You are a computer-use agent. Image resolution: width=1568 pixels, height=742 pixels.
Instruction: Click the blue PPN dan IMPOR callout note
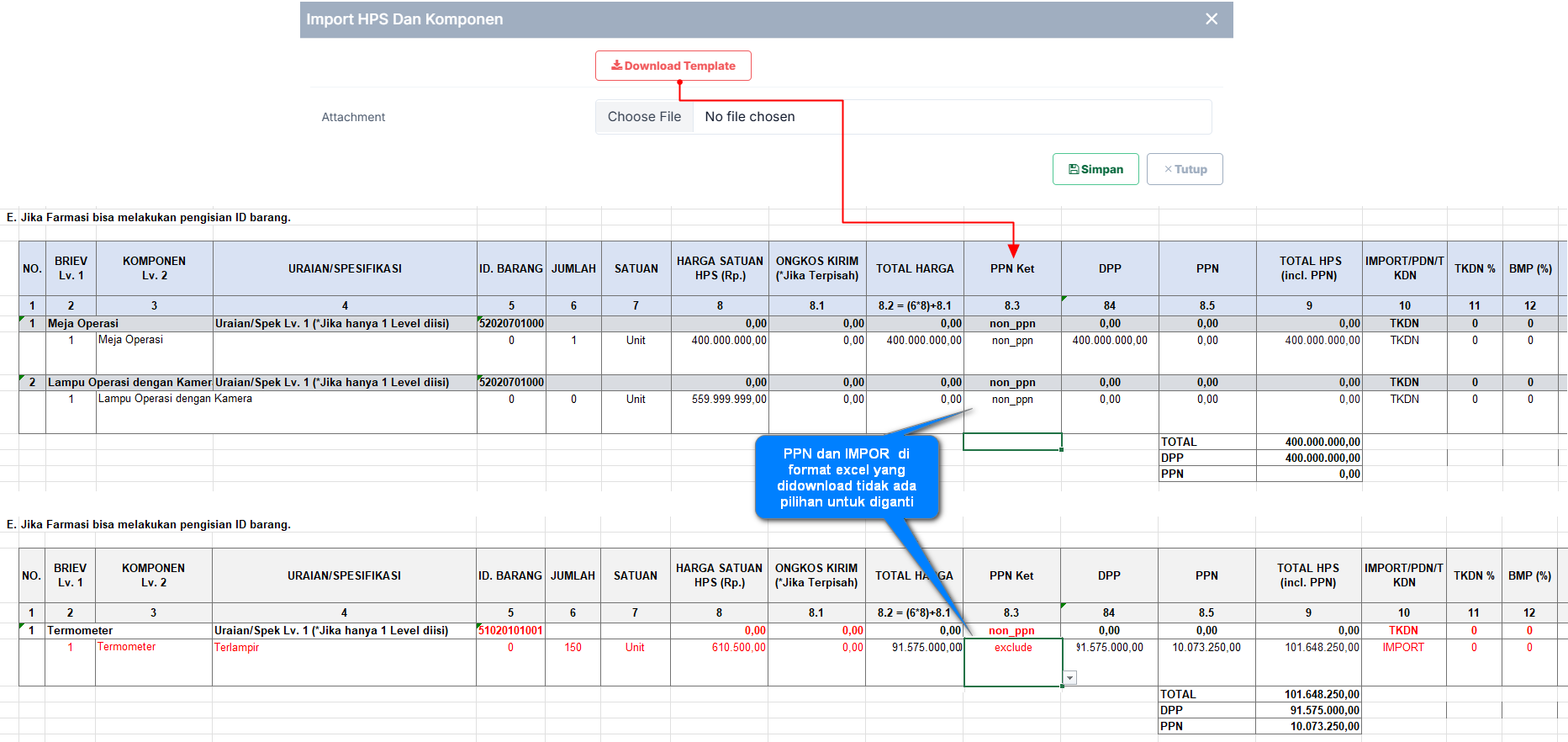(846, 477)
